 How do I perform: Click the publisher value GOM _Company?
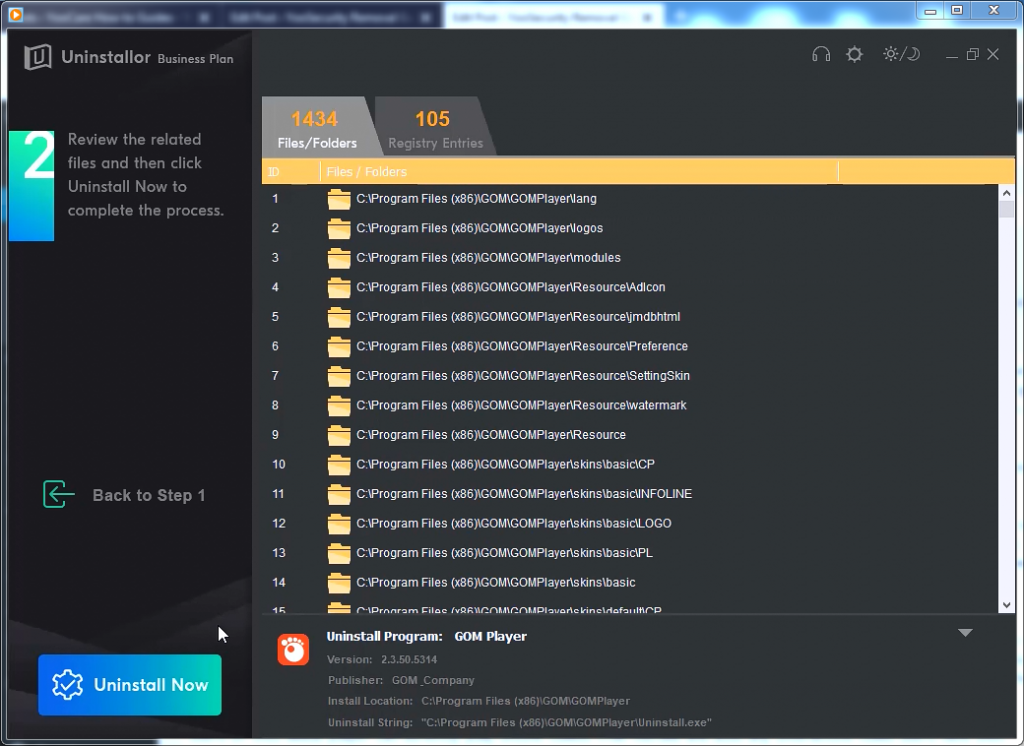[x=433, y=681]
